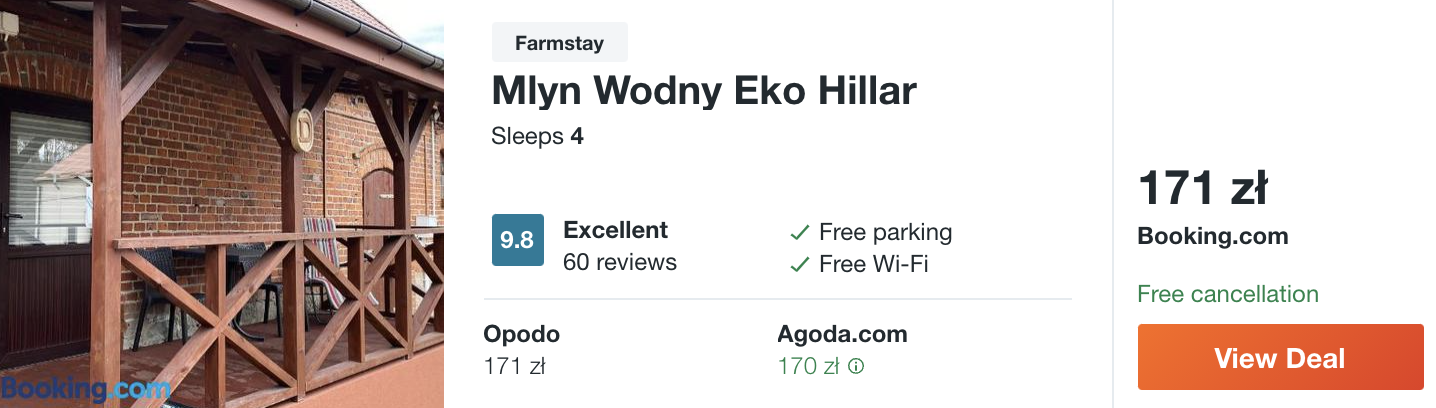Open the 60 reviews link
Screen dimensions: 1436x408
point(620,262)
